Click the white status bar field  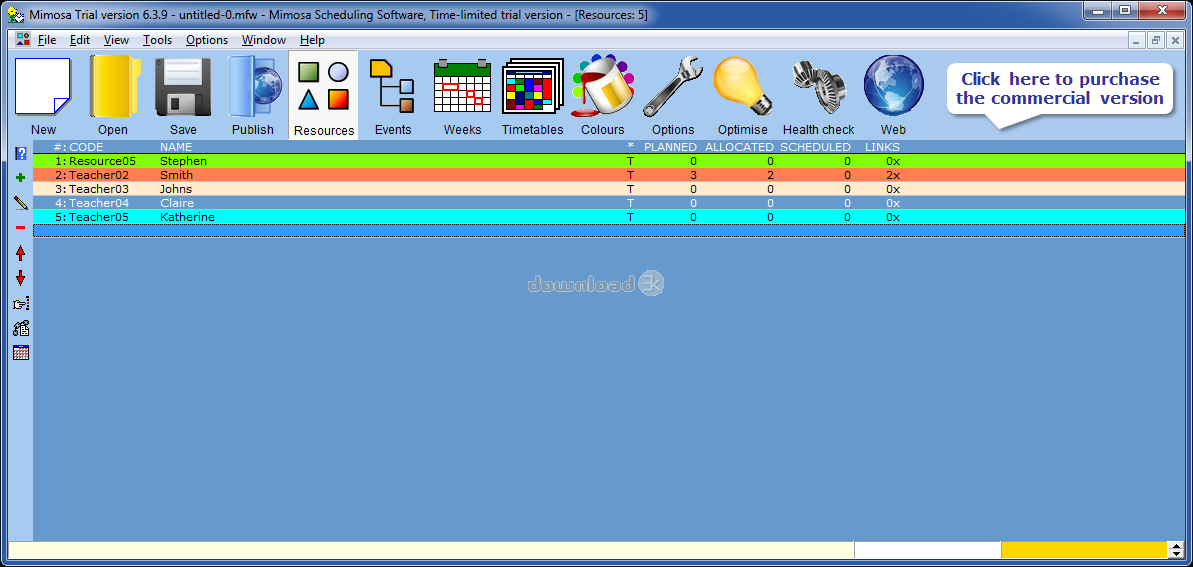[x=927, y=549]
